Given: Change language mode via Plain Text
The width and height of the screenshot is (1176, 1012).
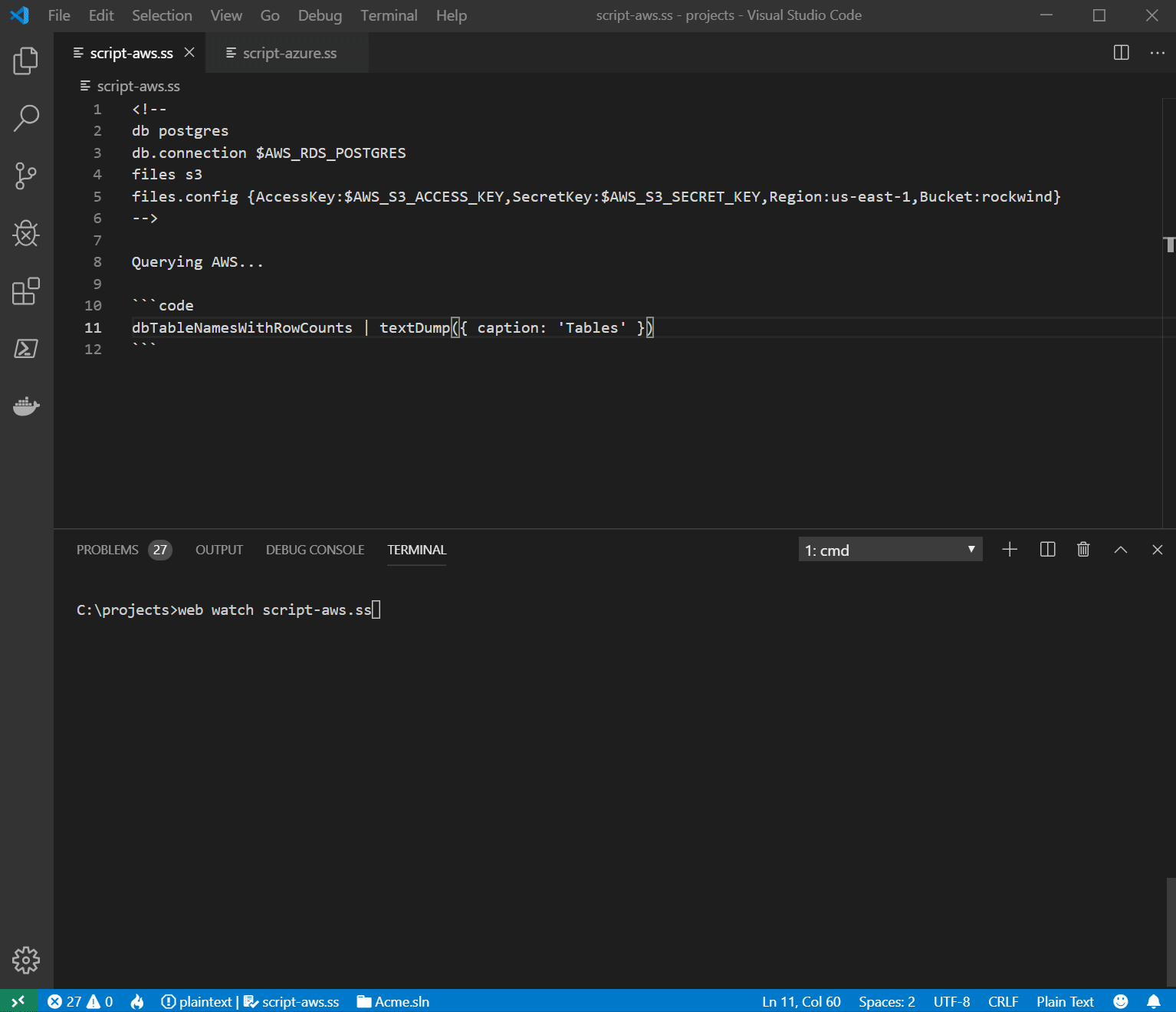Looking at the screenshot, I should pyautogui.click(x=1065, y=1001).
